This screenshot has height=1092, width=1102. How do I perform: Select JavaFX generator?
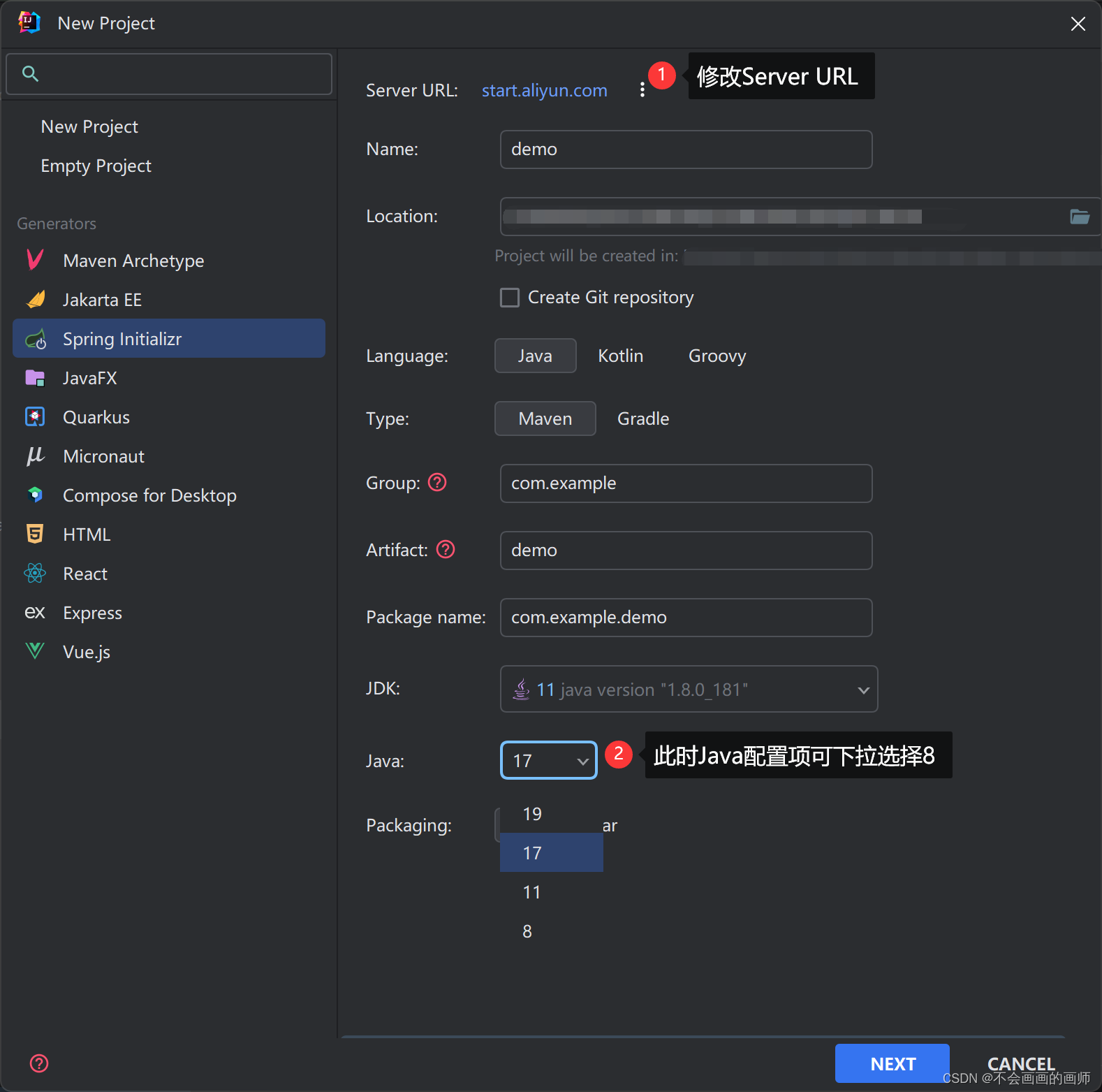point(169,378)
